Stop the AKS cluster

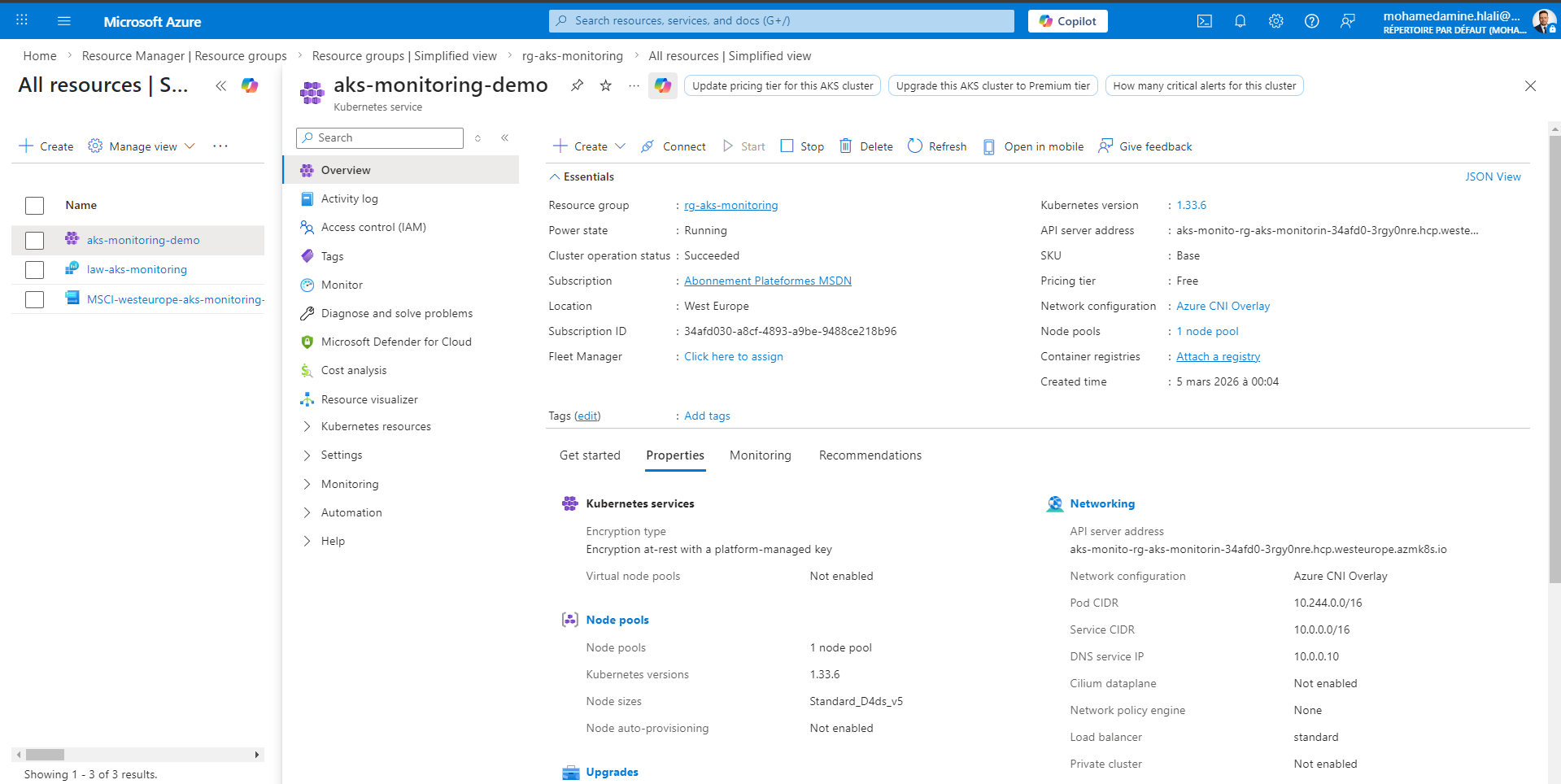point(801,146)
